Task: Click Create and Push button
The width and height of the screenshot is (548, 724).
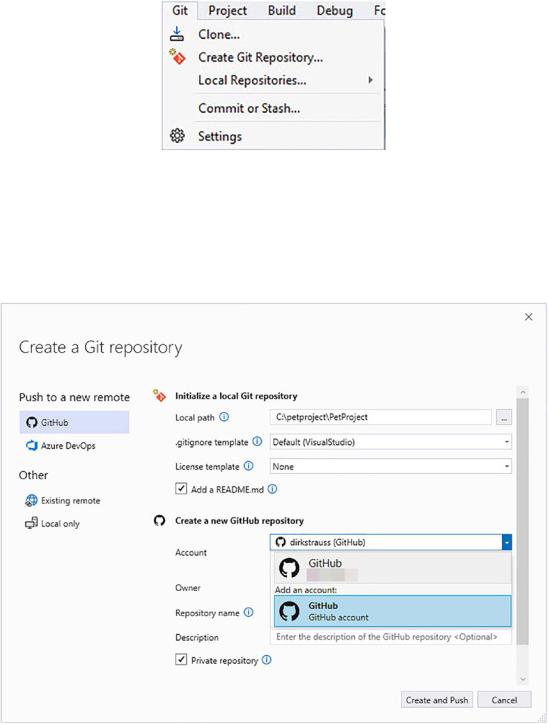Action: (x=437, y=700)
